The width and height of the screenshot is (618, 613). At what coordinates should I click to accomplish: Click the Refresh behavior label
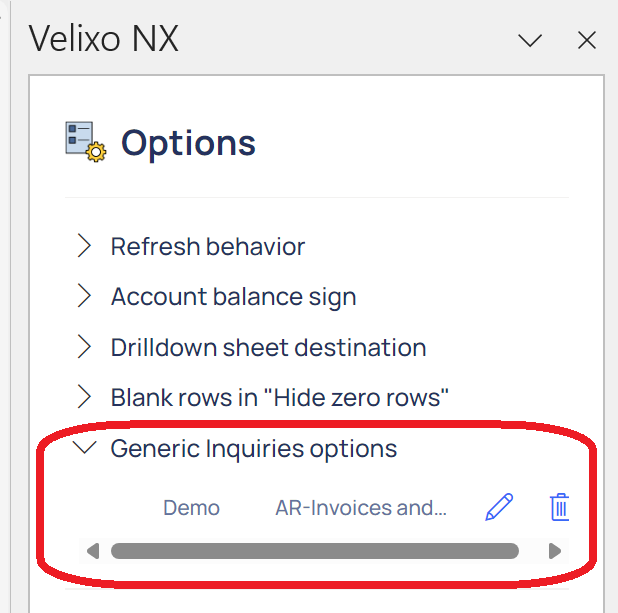(x=208, y=247)
